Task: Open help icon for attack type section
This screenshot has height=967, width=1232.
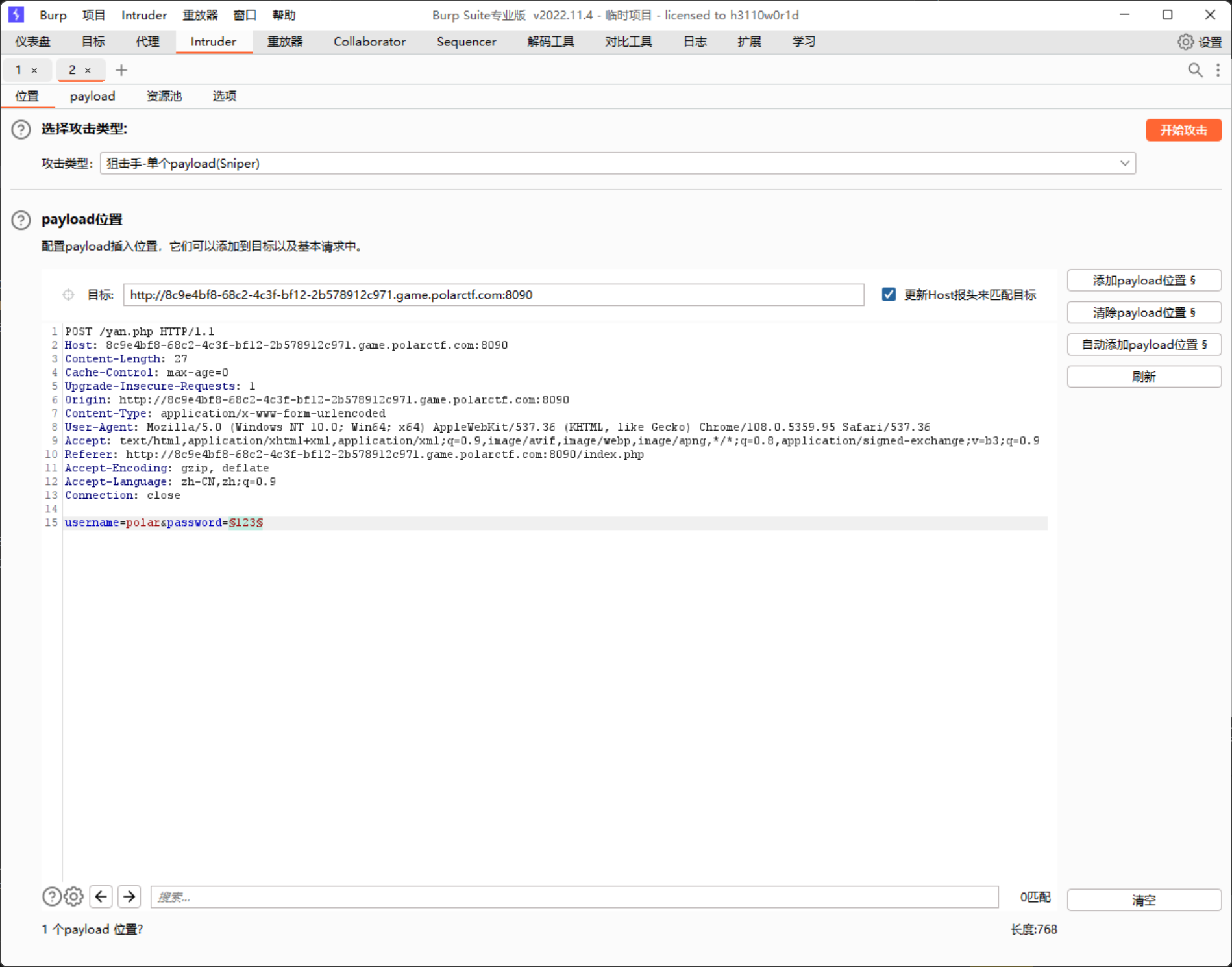Action: [x=21, y=130]
